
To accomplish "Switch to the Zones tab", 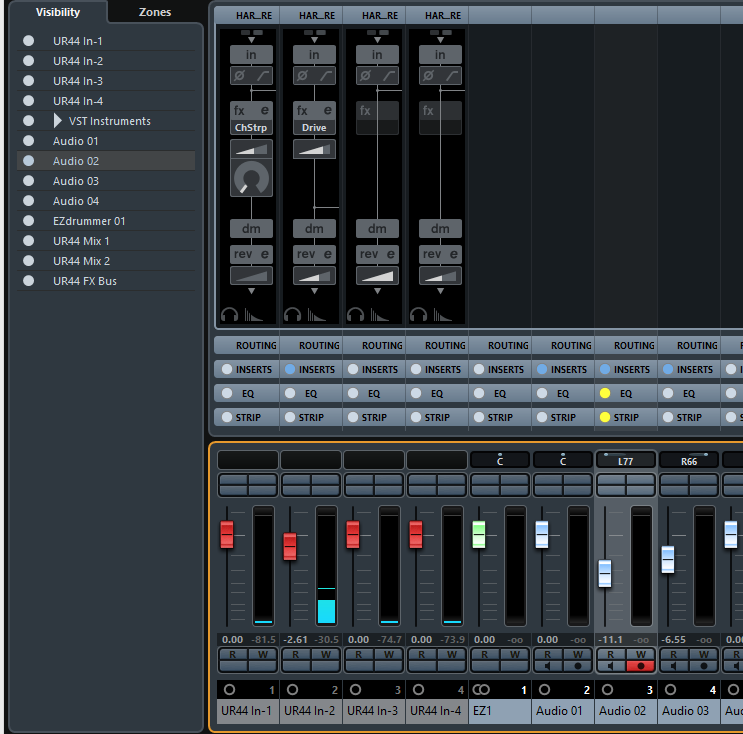I will tap(154, 12).
